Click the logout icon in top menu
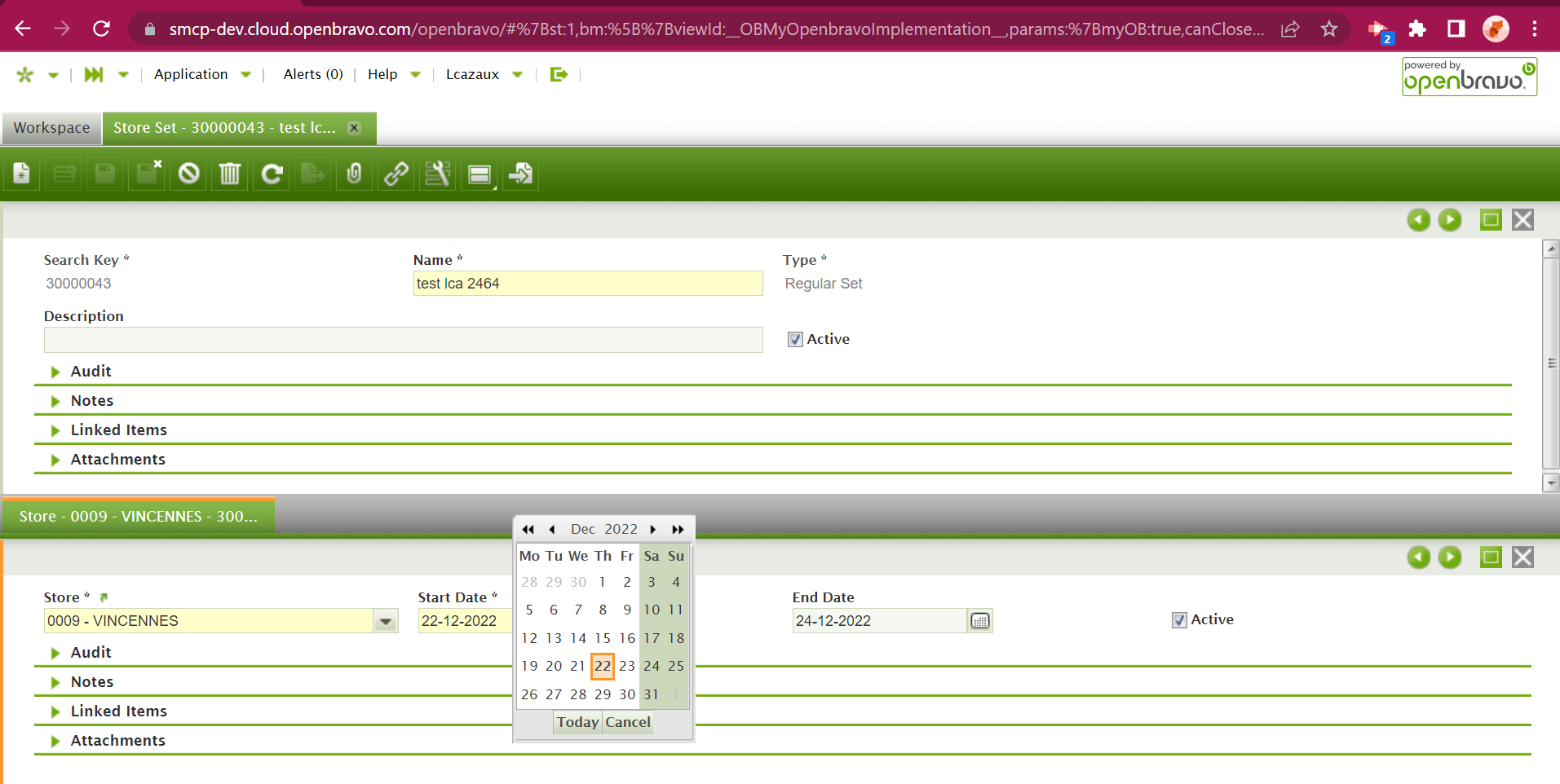This screenshot has width=1560, height=784. 559,74
